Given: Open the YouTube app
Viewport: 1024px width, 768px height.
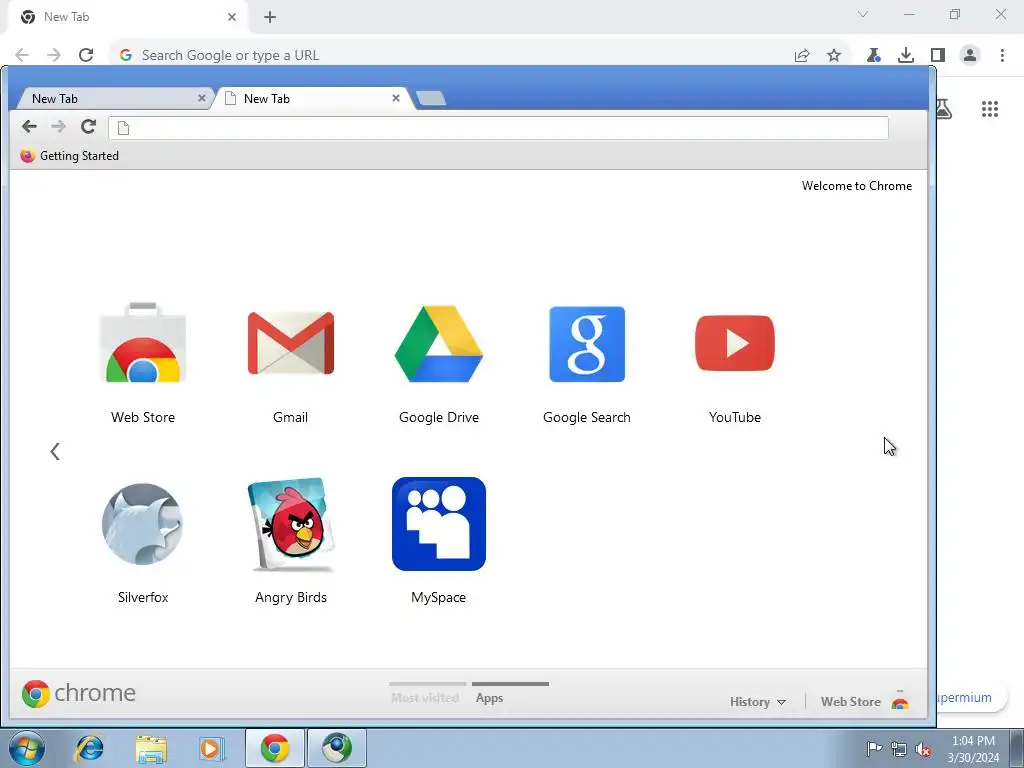Looking at the screenshot, I should pos(735,344).
